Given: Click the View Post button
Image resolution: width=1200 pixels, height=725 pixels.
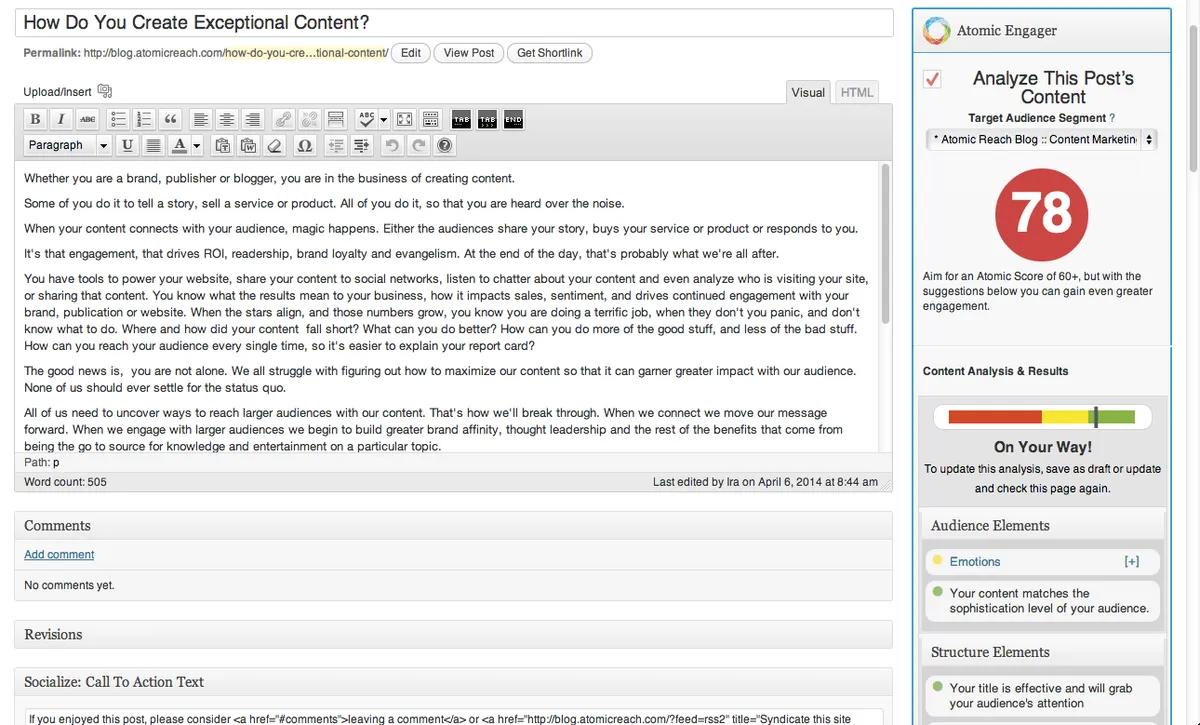Looking at the screenshot, I should [x=469, y=53].
